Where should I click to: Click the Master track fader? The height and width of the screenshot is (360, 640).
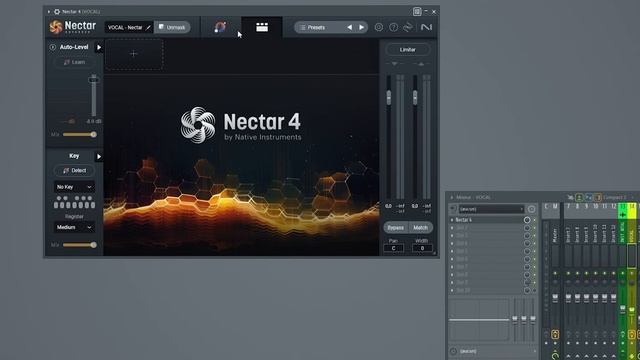[x=555, y=298]
